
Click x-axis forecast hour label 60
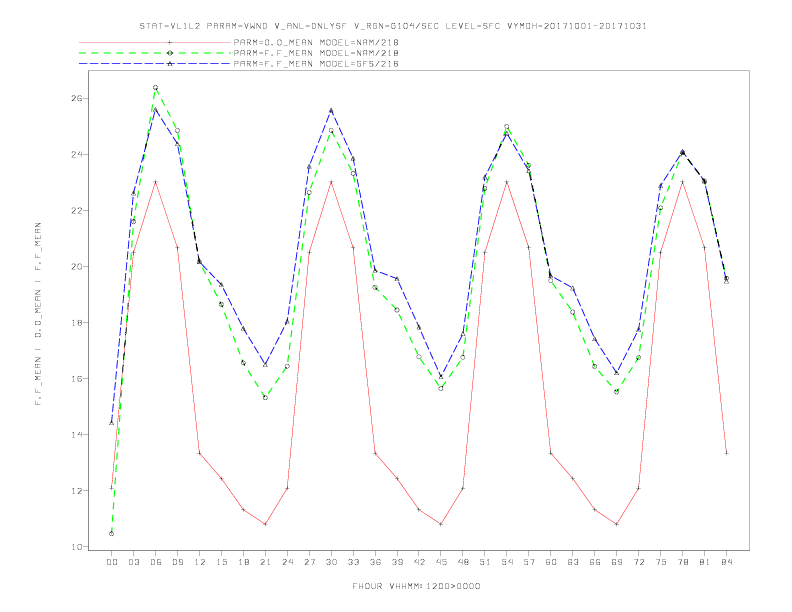tap(551, 562)
